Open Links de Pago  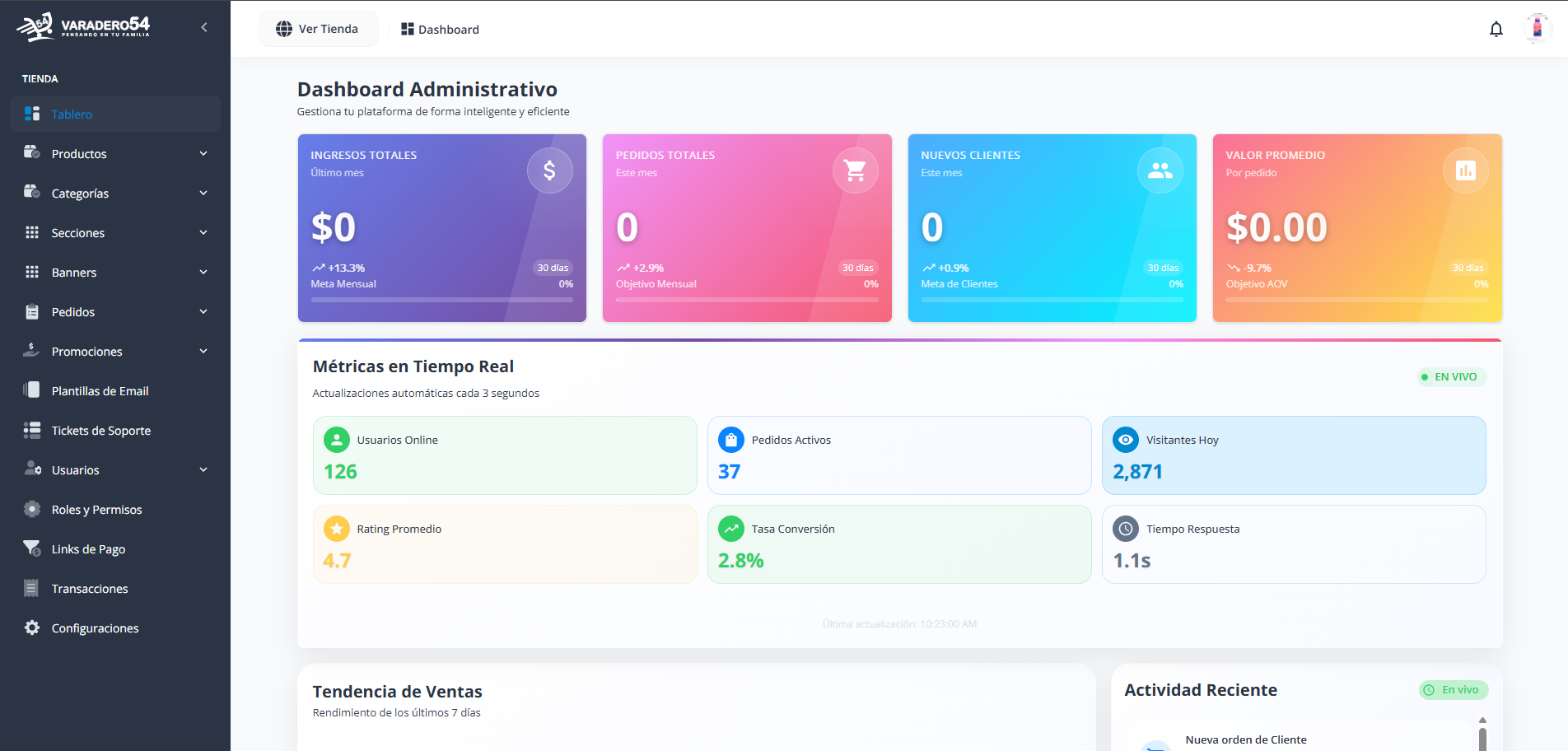tap(88, 548)
